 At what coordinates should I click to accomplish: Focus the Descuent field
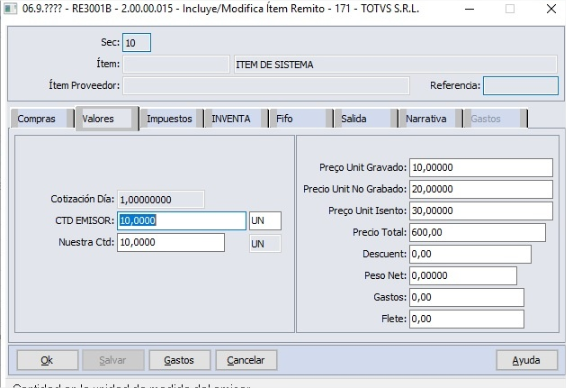coord(470,254)
